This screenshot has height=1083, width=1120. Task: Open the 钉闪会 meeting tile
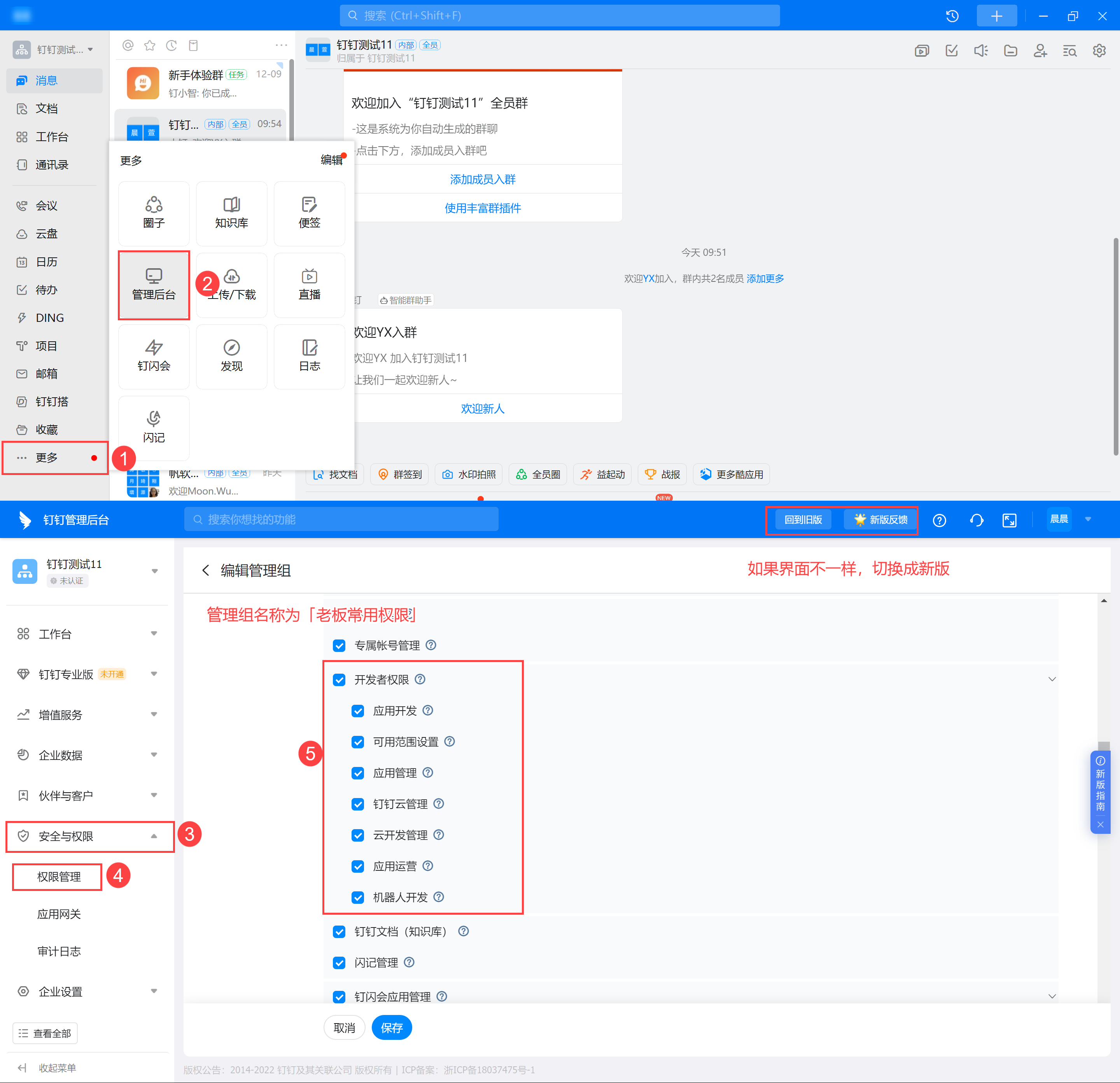click(x=154, y=356)
